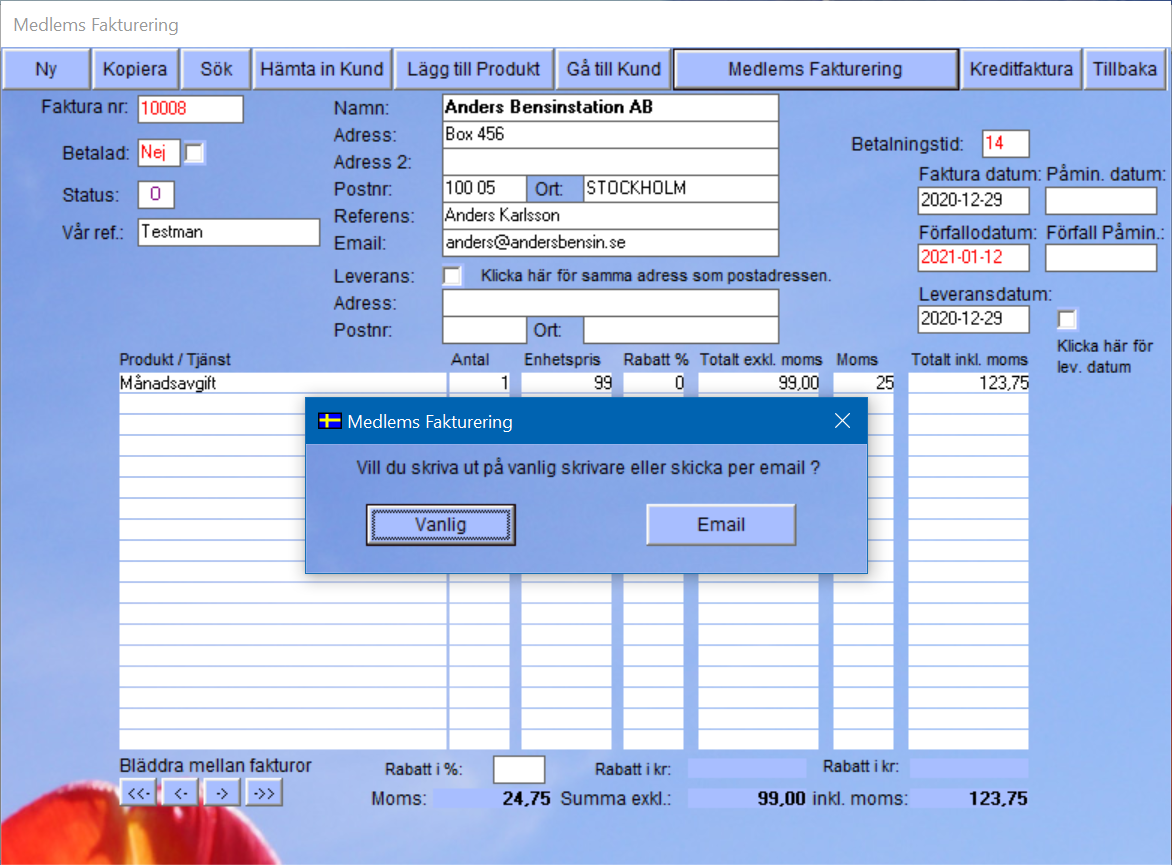Click Hämta in Kund button
The height and width of the screenshot is (865, 1172).
pos(321,69)
